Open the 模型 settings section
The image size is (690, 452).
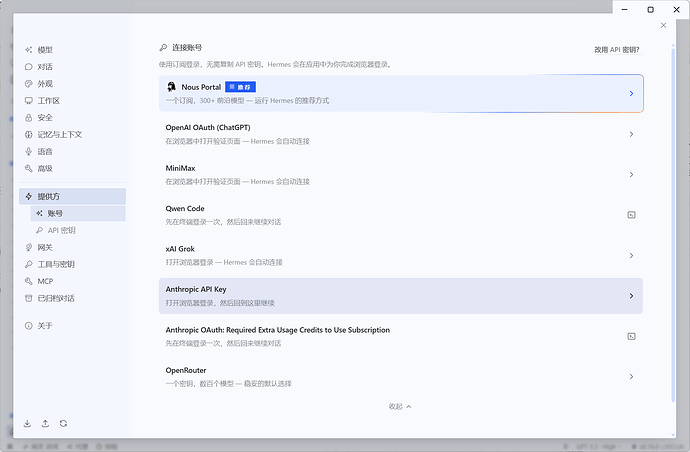pos(73,50)
